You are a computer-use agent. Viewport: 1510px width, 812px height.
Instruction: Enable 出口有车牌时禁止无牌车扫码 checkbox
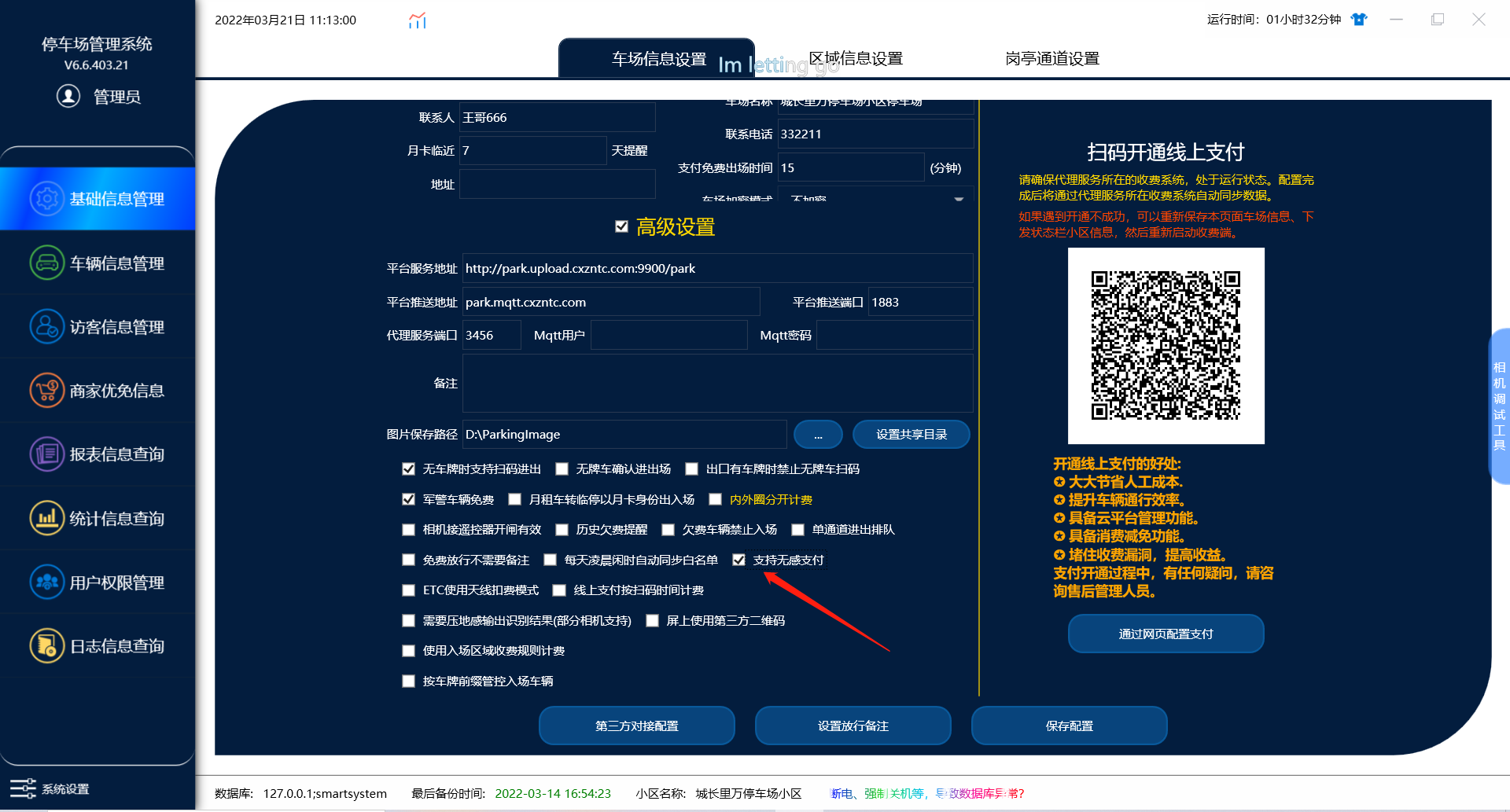[x=691, y=469]
